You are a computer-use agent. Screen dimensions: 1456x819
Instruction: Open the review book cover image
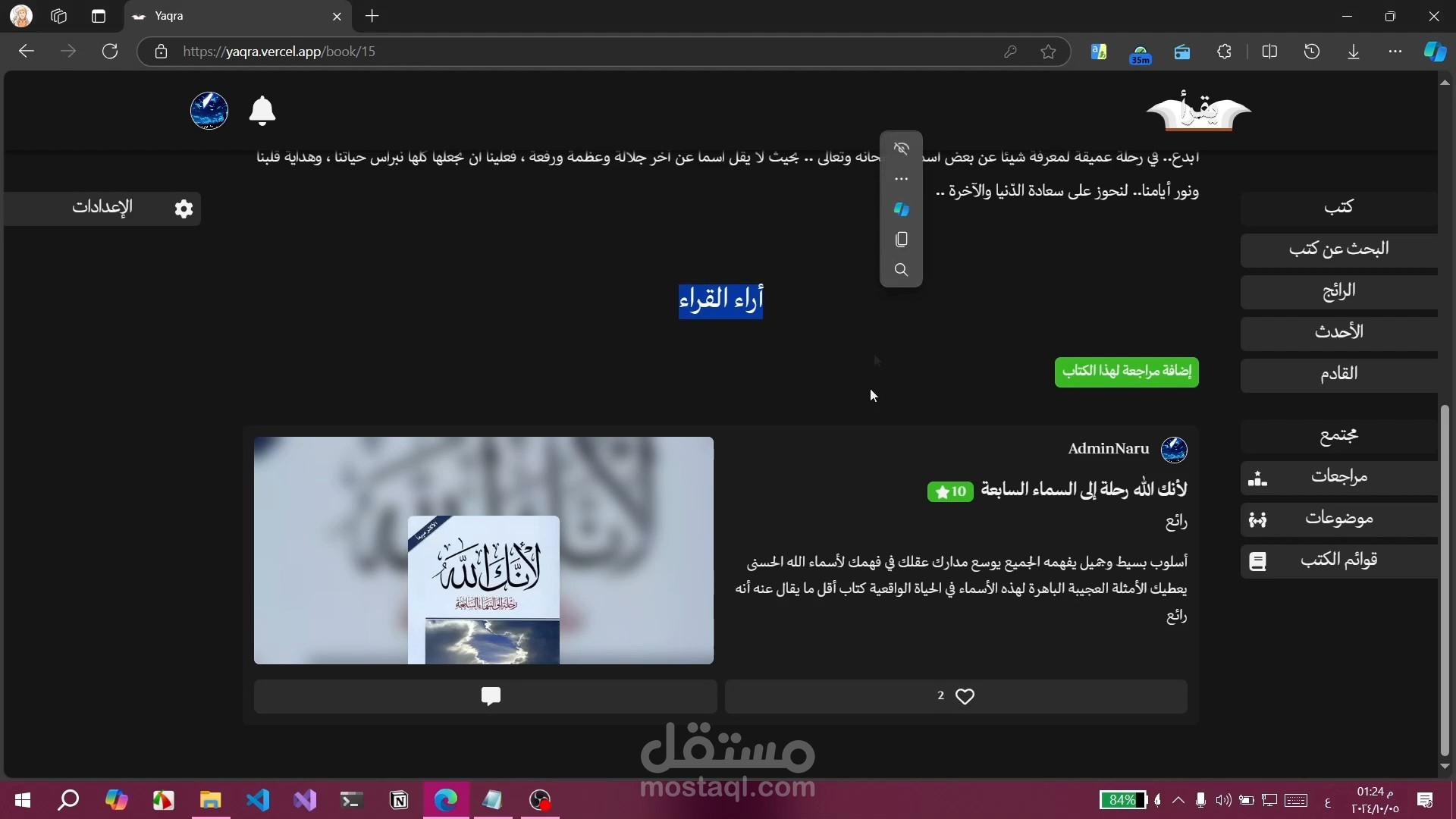click(x=484, y=551)
